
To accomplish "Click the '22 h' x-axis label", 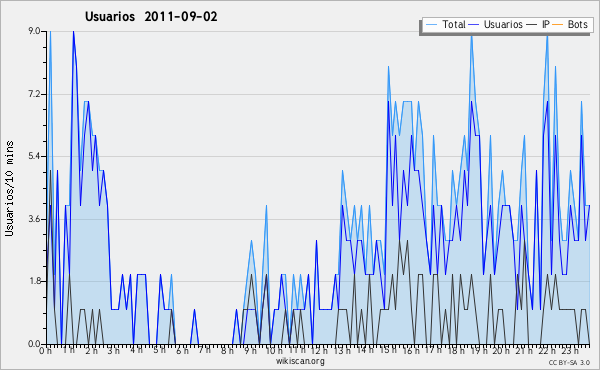I will 546,350.
